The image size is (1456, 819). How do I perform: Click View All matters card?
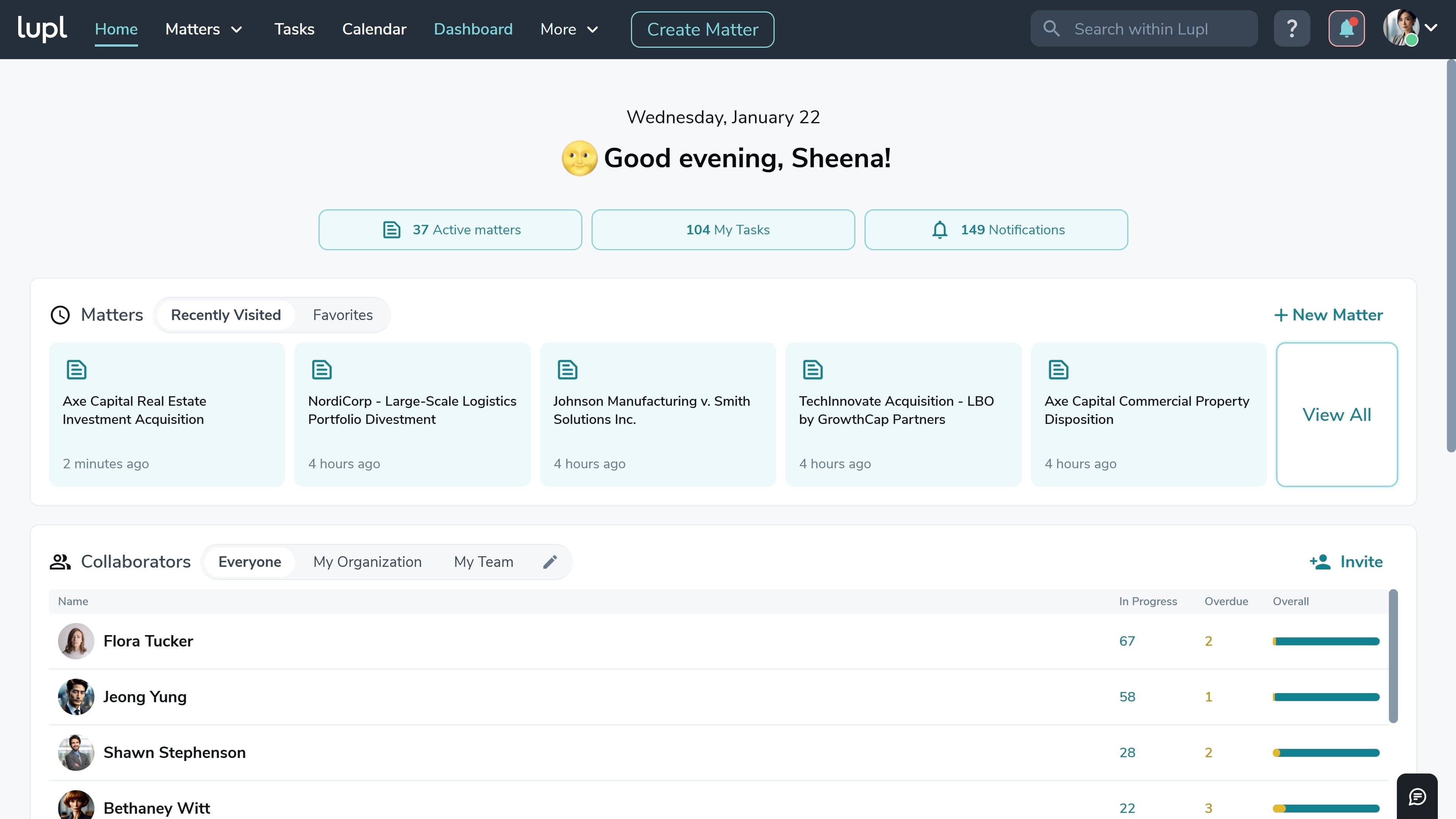[1337, 414]
